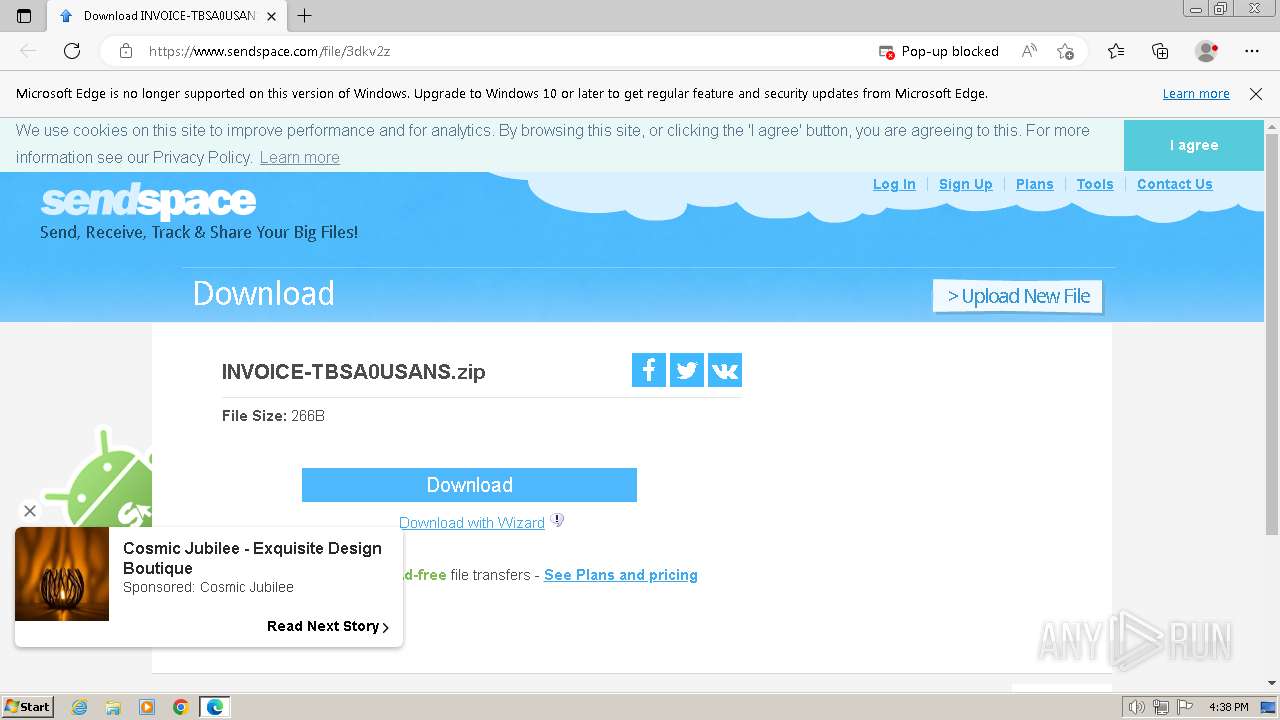Click Download with Wizard link
The image size is (1280, 720).
tap(472, 523)
